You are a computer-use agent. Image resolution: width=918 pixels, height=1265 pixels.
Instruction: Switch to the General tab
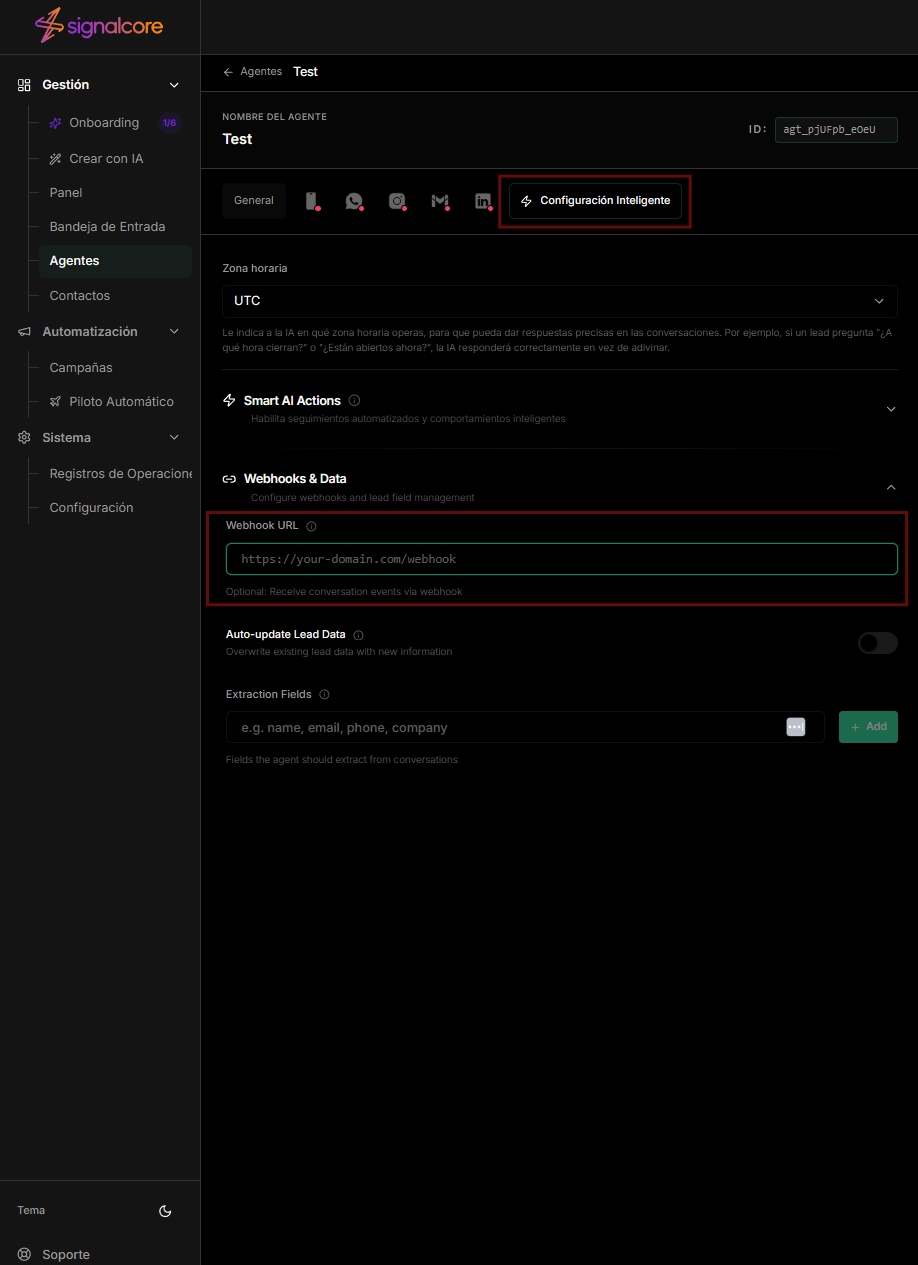254,201
